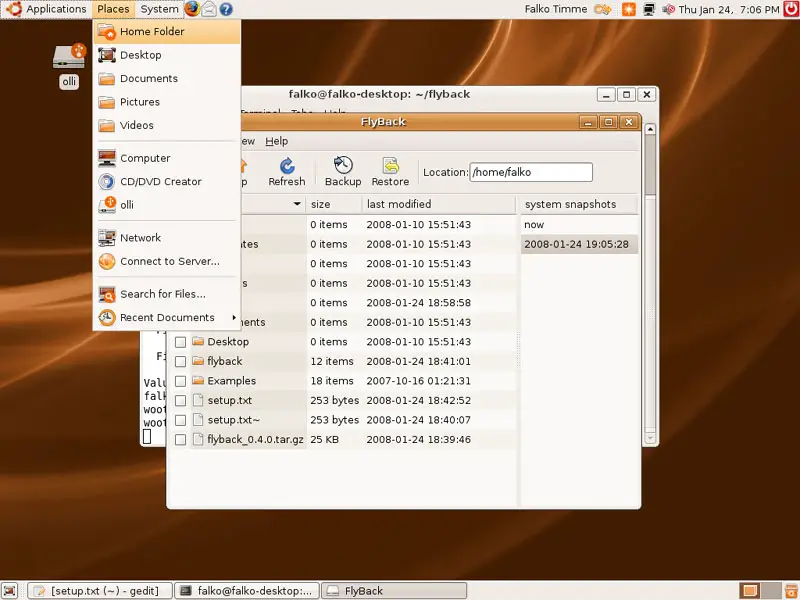The height and width of the screenshot is (600, 800).
Task: Switch to falko@falko-desktop terminal taskbar button
Action: (x=247, y=591)
